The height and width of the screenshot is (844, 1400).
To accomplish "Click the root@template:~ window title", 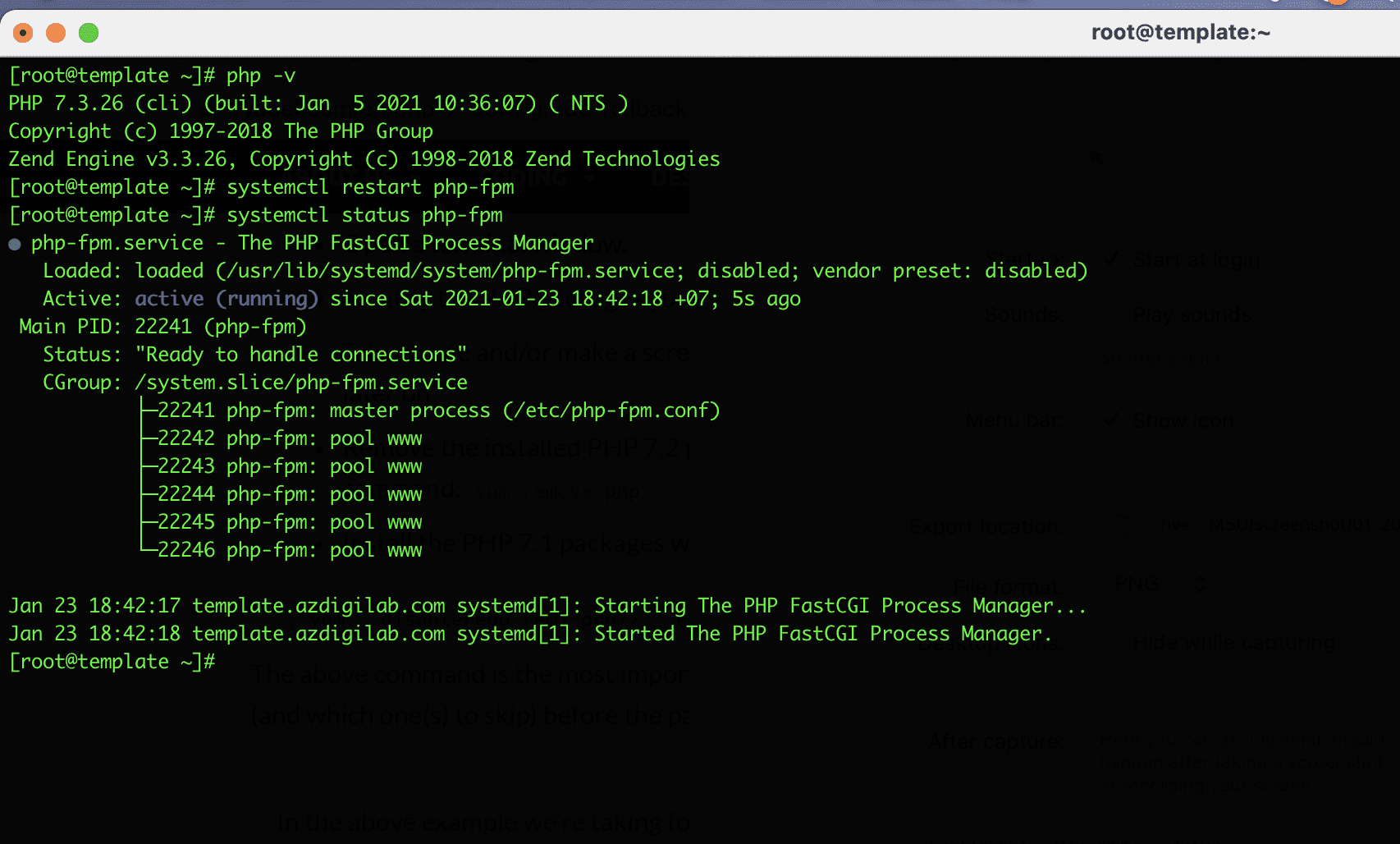I will (x=1180, y=32).
